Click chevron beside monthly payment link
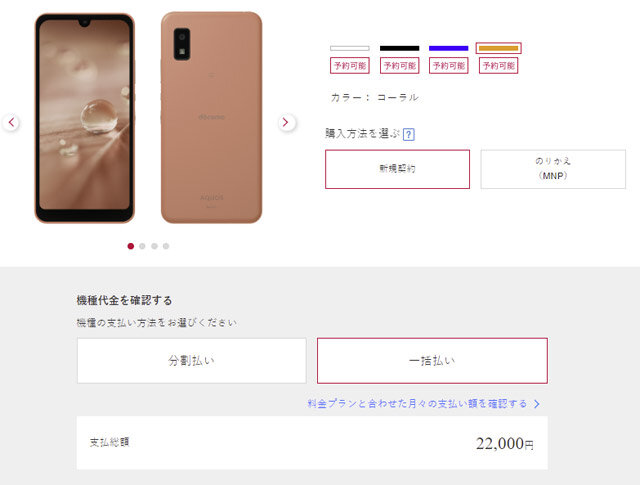 tap(537, 404)
